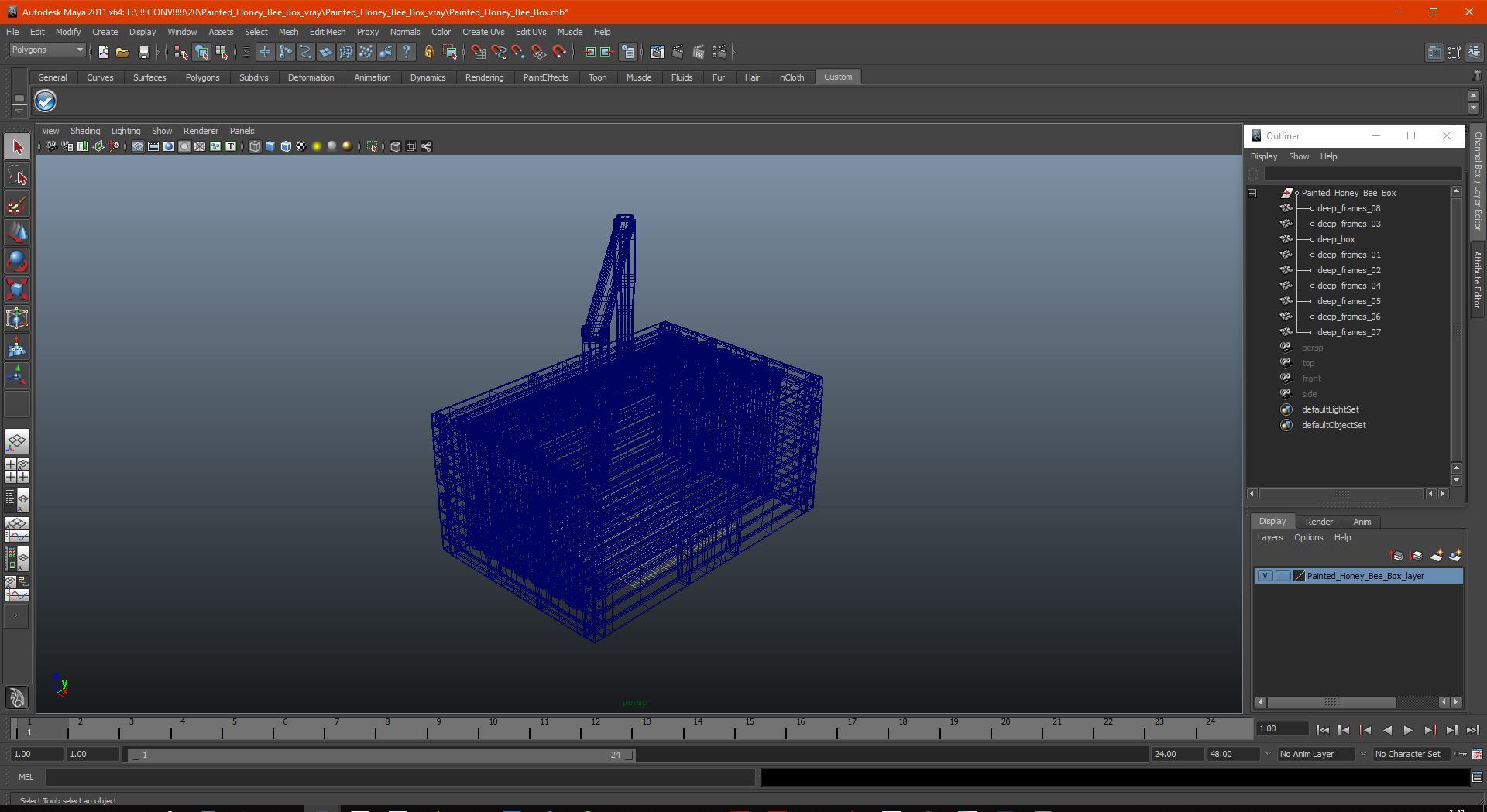This screenshot has height=812, width=1487.
Task: Toggle Smooth Shade All blue cube icon
Action: click(x=270, y=146)
